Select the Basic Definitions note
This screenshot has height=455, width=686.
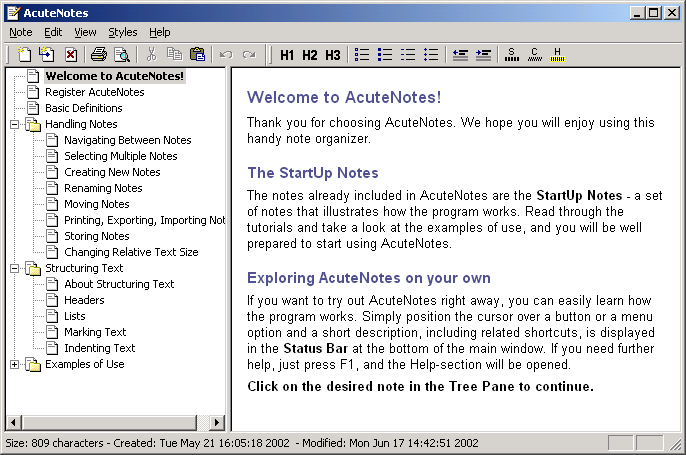pos(84,108)
